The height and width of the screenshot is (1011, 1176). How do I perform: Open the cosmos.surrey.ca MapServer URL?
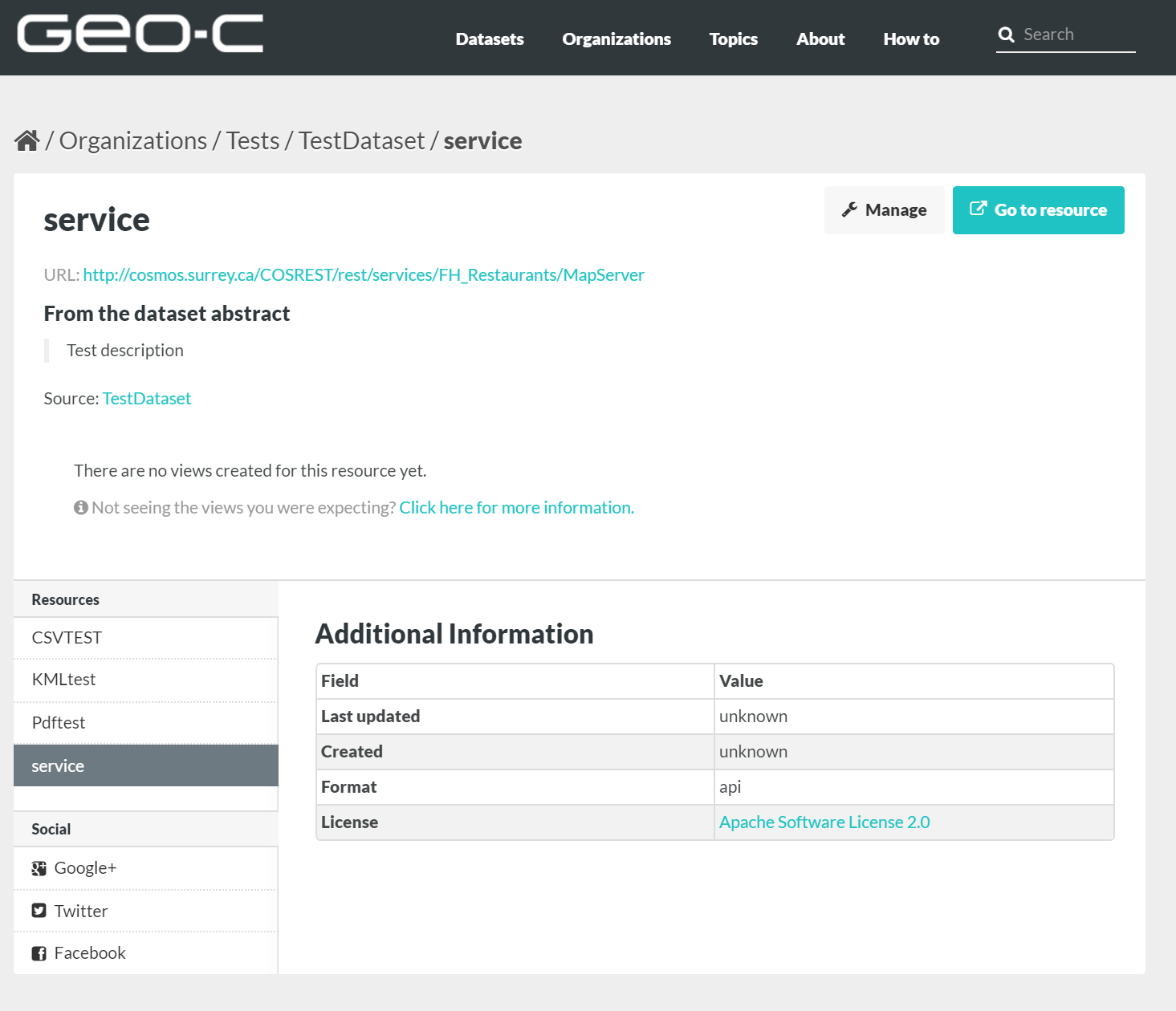point(364,274)
